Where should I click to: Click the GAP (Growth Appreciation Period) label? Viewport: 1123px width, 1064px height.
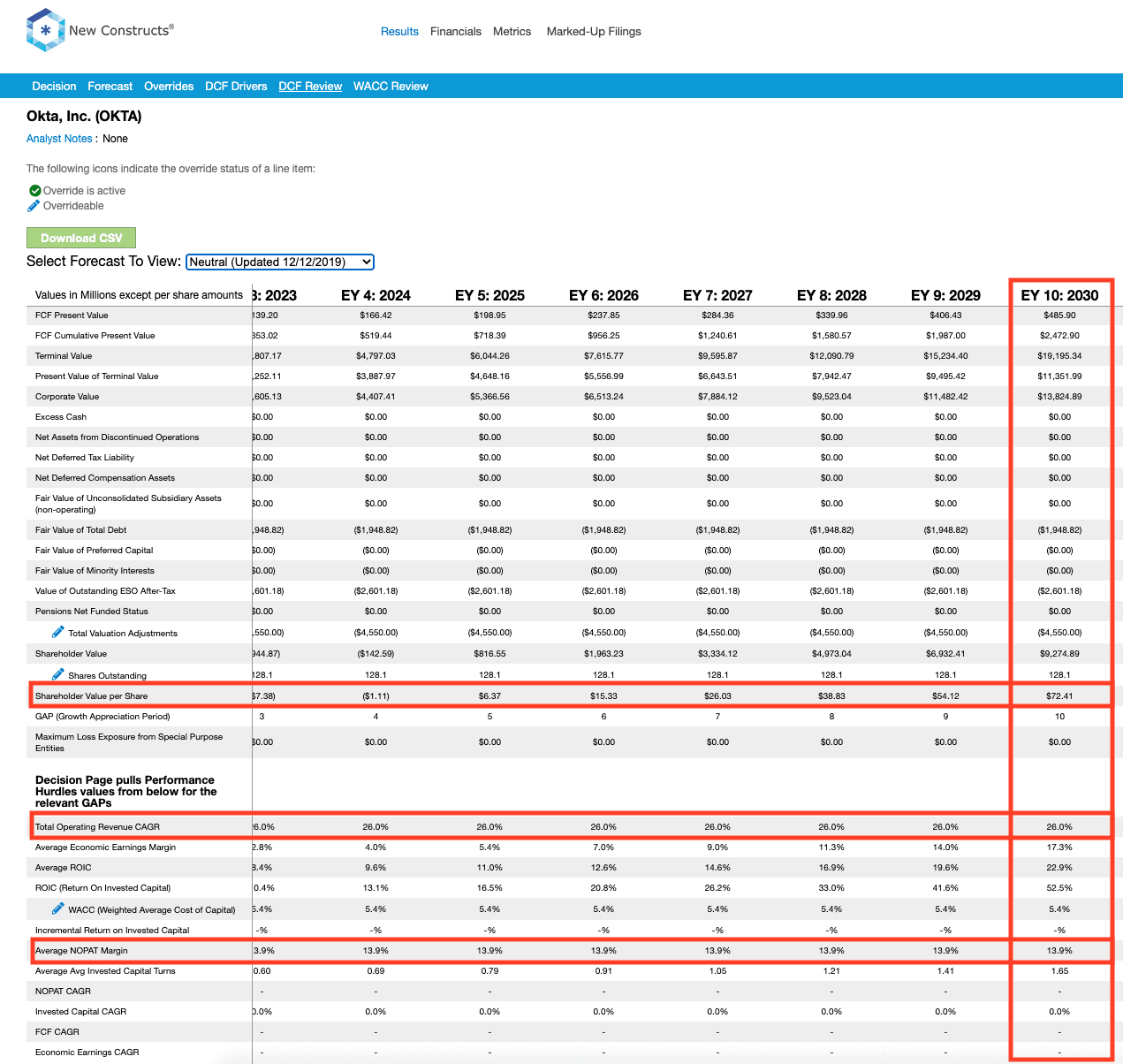pos(102,717)
